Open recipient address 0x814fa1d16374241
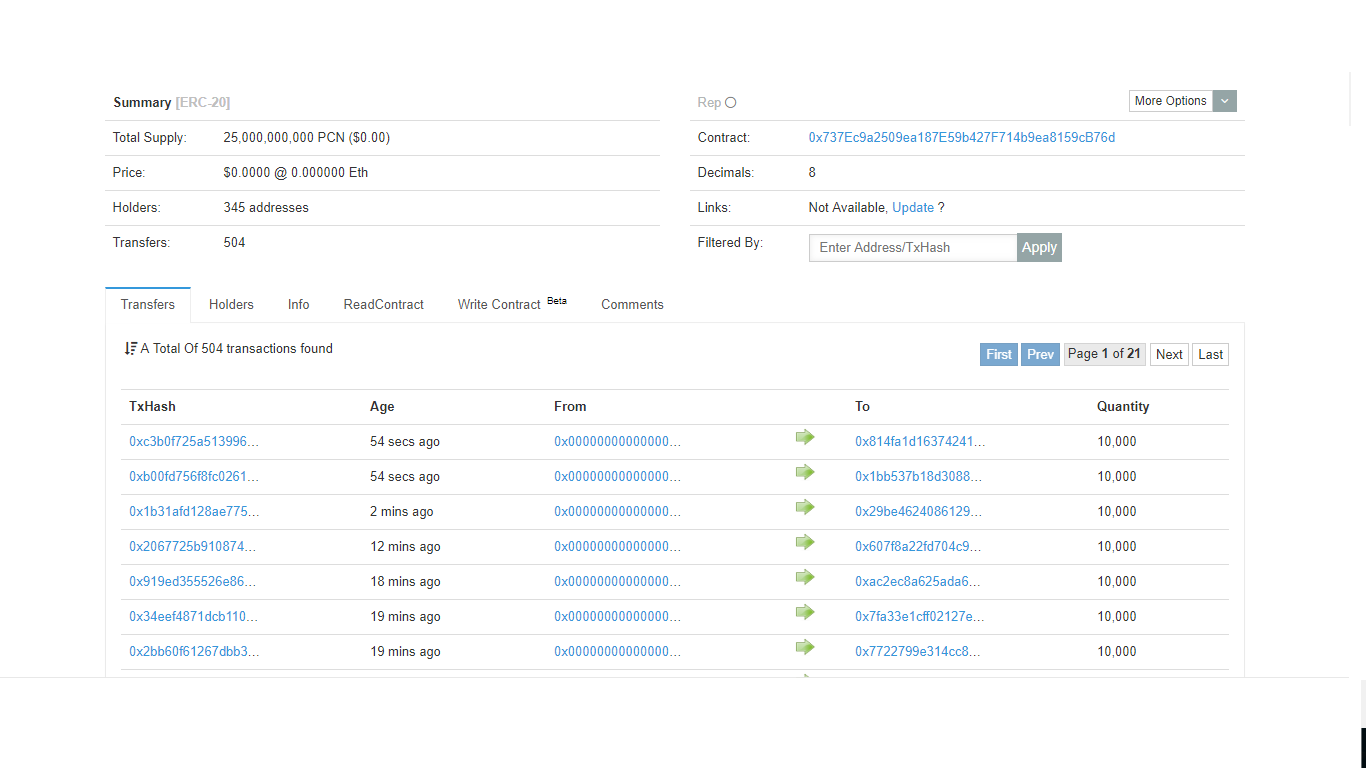Image resolution: width=1366 pixels, height=768 pixels. pos(920,441)
